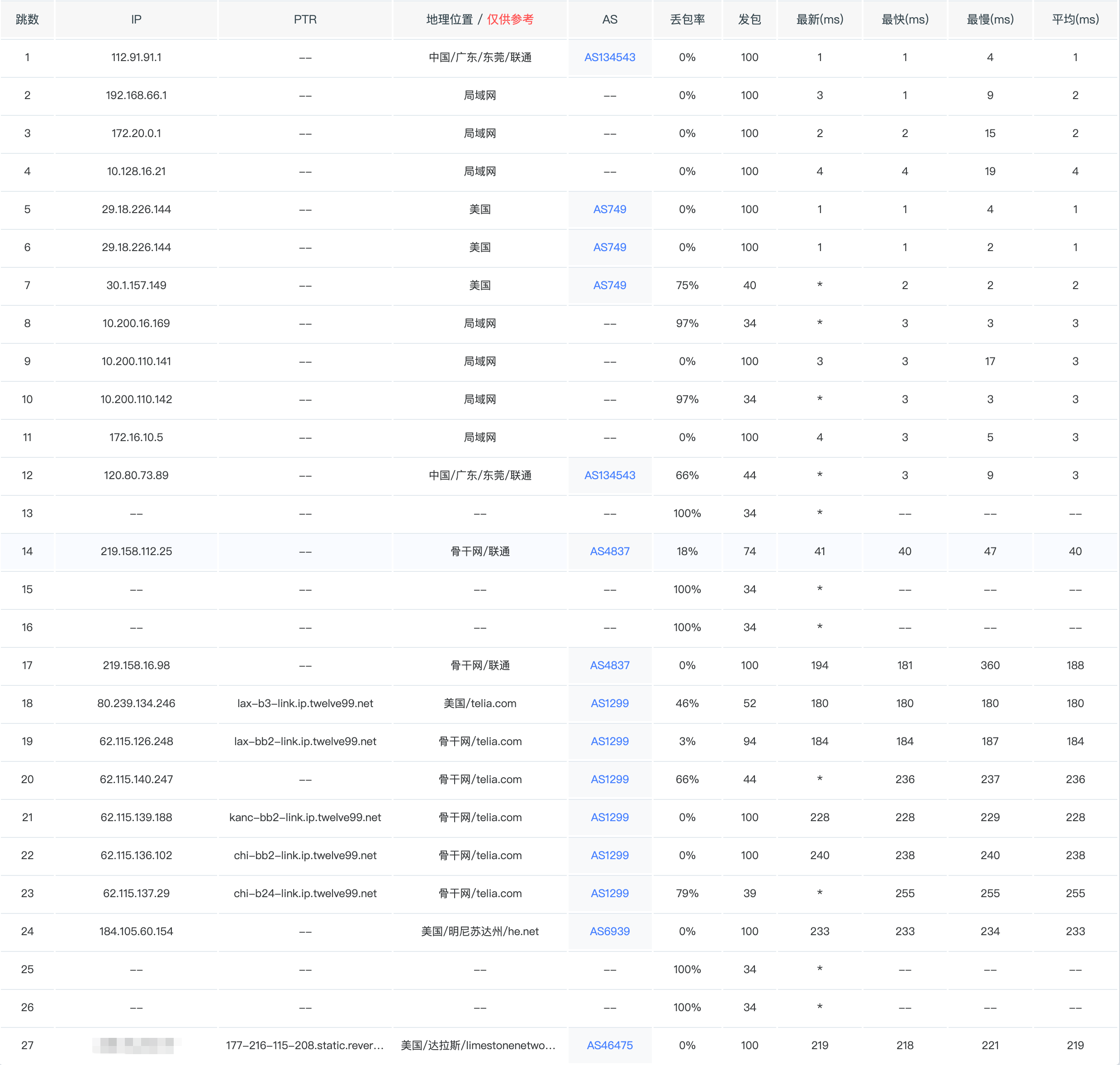
Task: Click the blurred IP in hop 27
Action: point(136,1045)
